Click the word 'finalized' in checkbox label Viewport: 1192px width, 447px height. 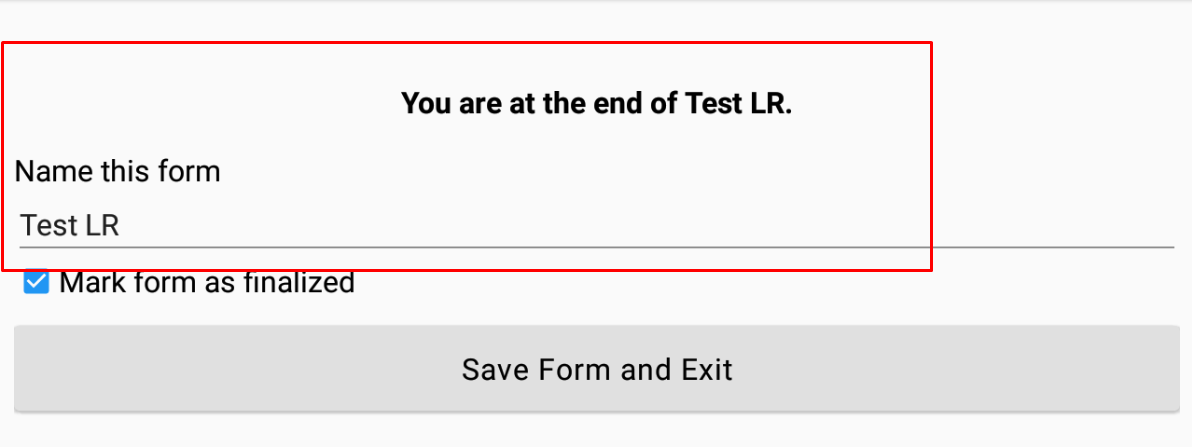click(x=299, y=283)
